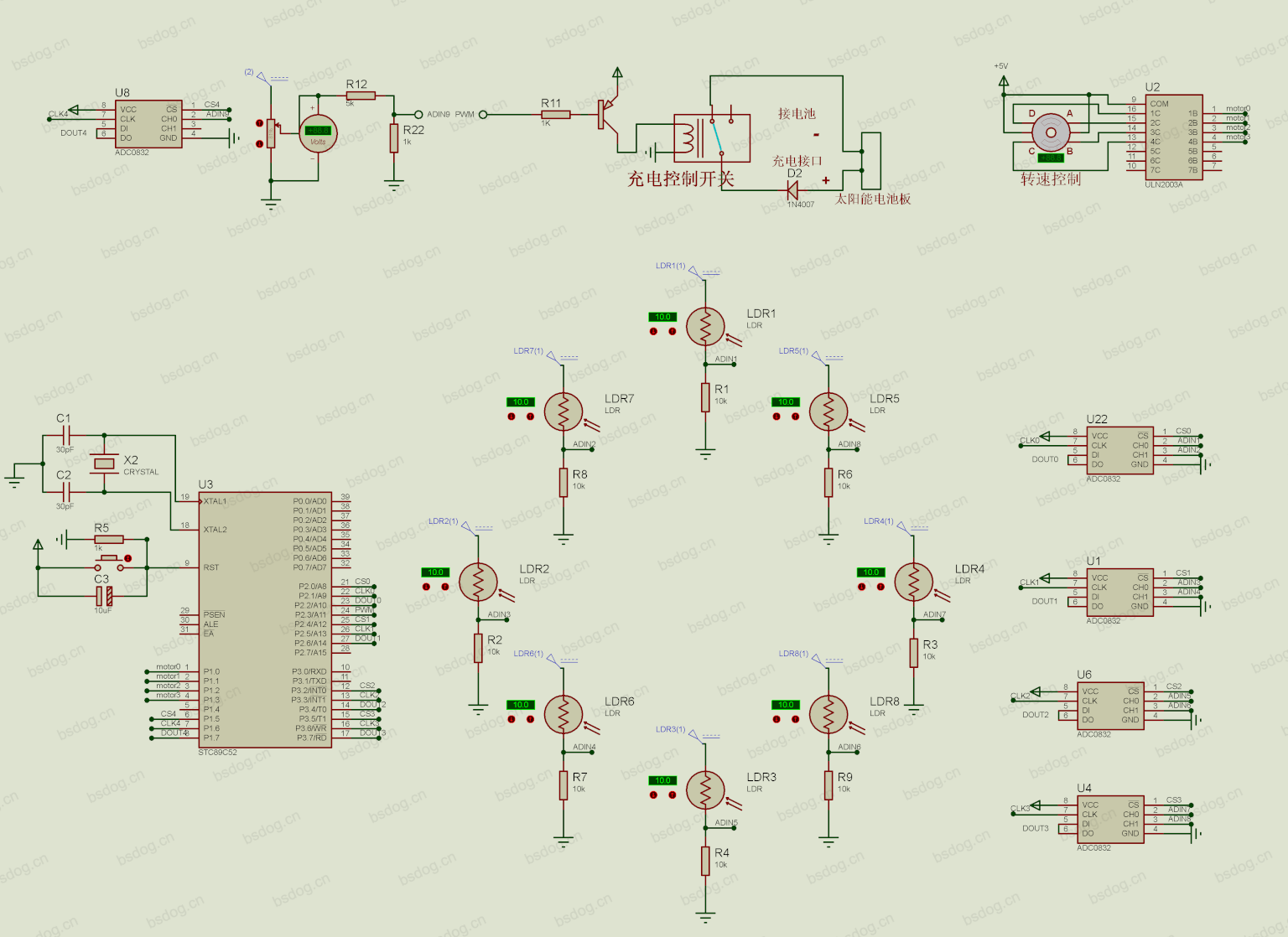Click the Volts voltmeter symbol

(318, 133)
